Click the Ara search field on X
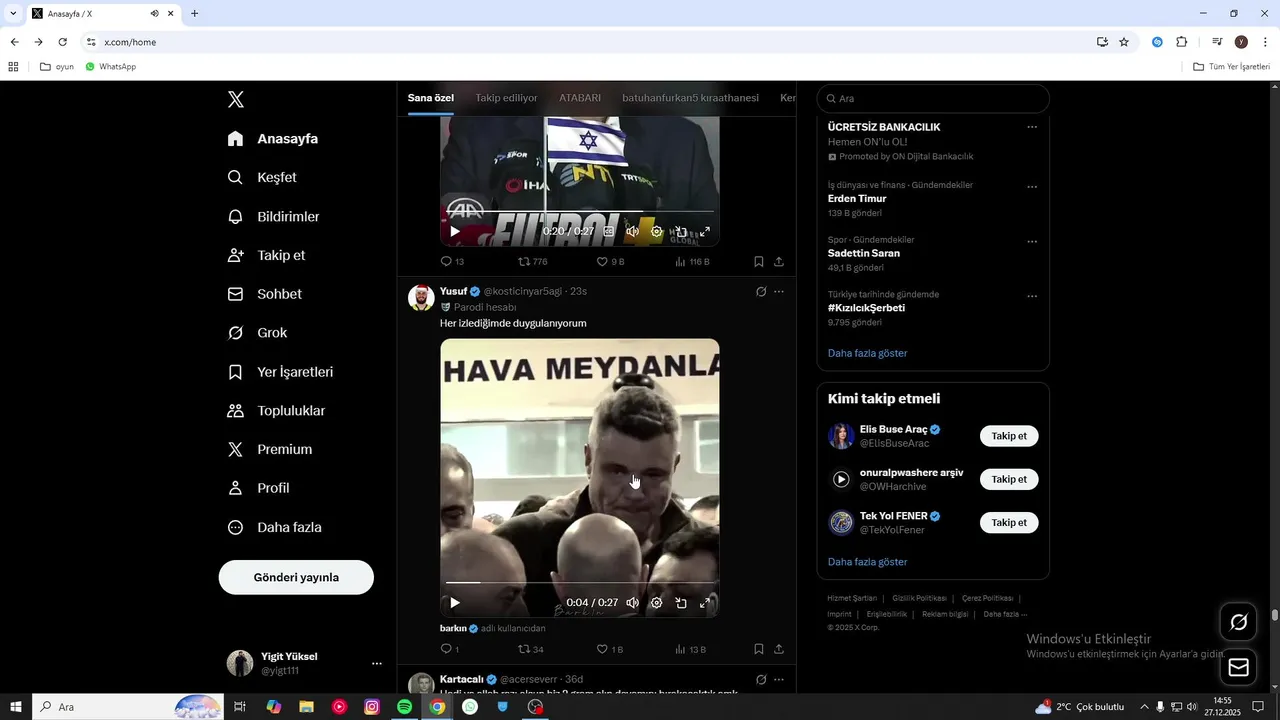This screenshot has height=720, width=1280. [x=933, y=98]
